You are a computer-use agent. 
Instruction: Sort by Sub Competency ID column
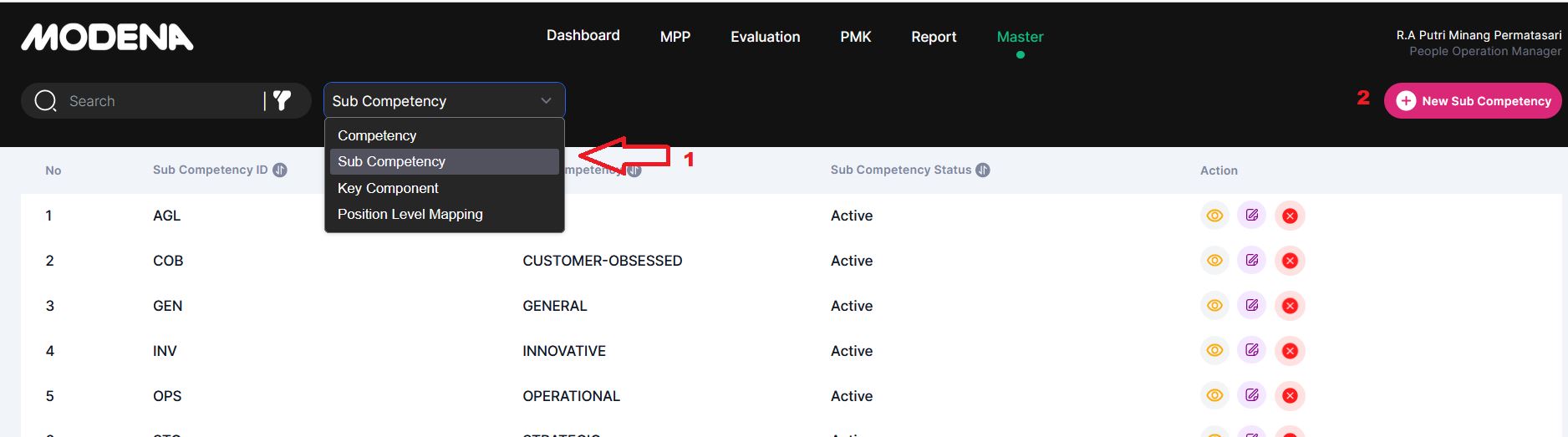pos(280,170)
